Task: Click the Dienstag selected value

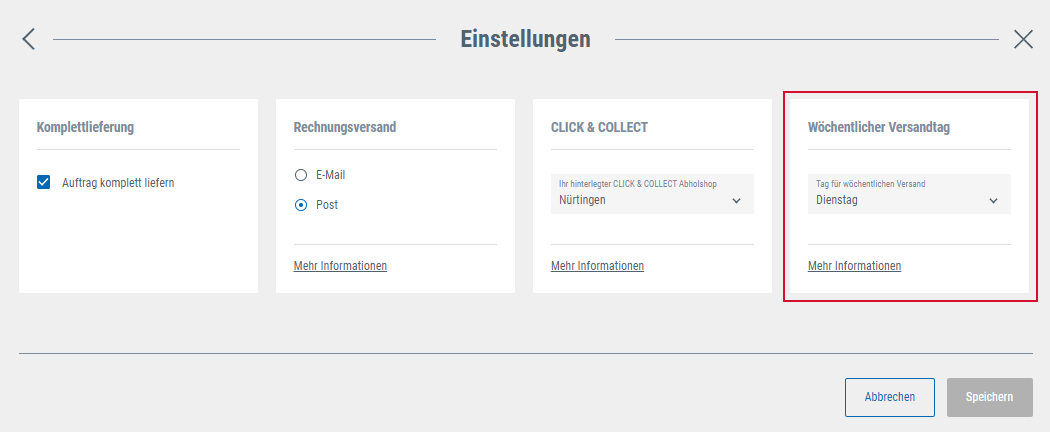Action: point(837,200)
